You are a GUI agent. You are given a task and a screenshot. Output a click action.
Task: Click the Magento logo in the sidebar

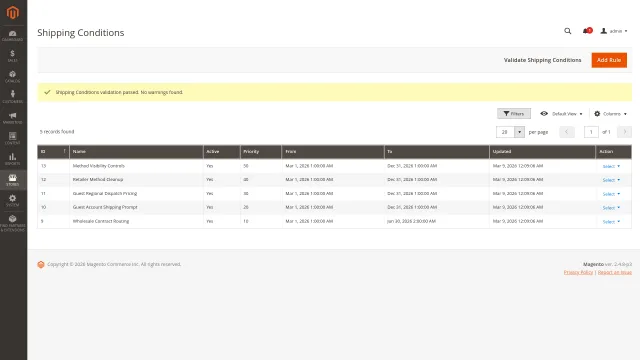point(13,13)
